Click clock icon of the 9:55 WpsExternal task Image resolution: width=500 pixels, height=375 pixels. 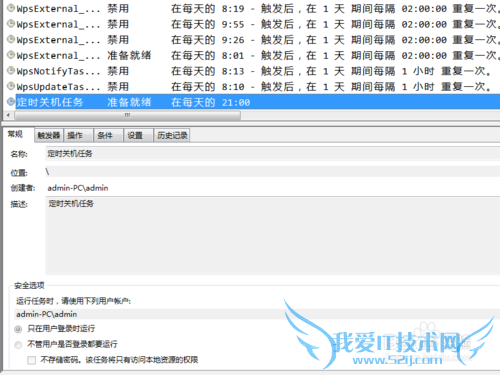coord(11,24)
